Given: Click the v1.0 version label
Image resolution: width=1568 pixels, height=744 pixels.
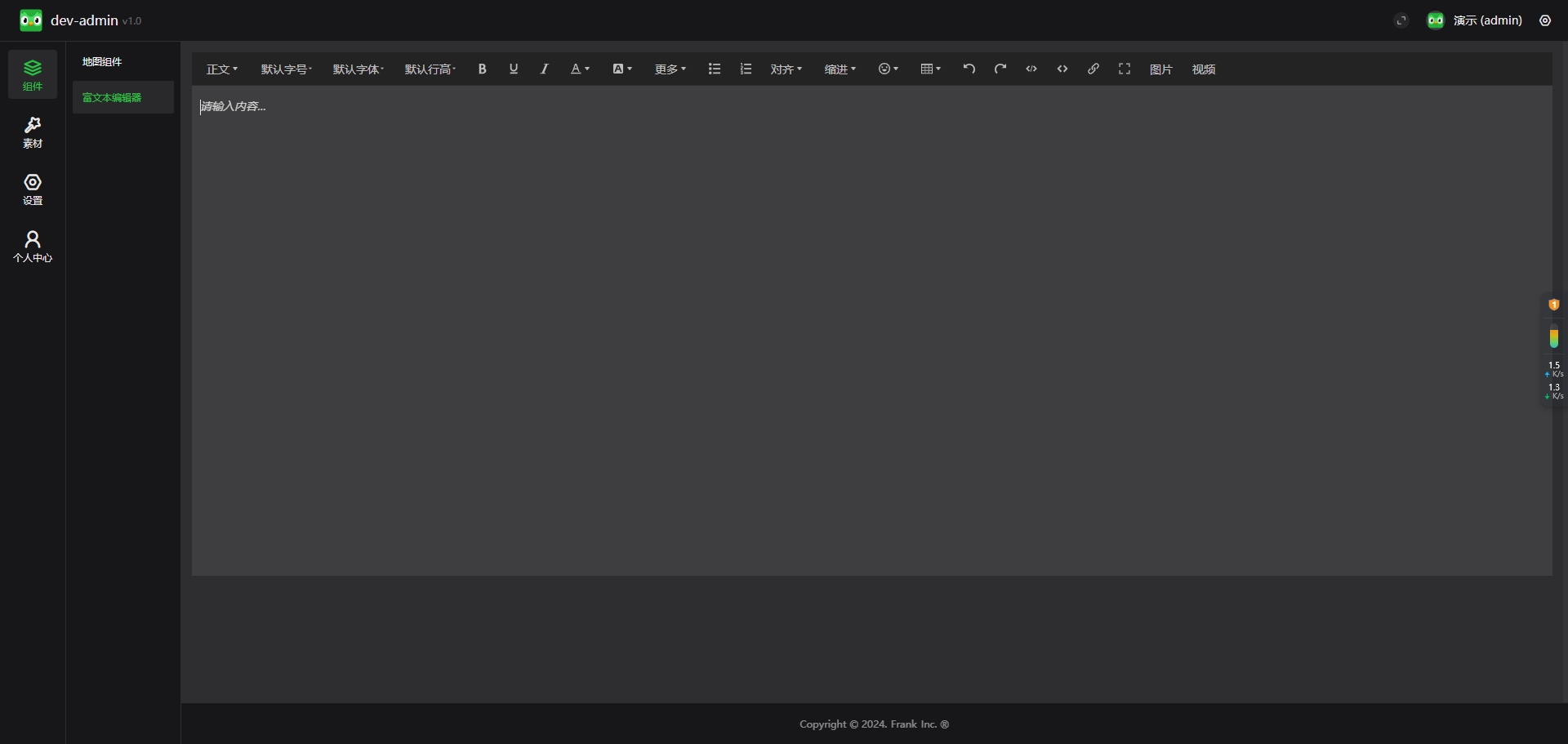Looking at the screenshot, I should coord(131,21).
